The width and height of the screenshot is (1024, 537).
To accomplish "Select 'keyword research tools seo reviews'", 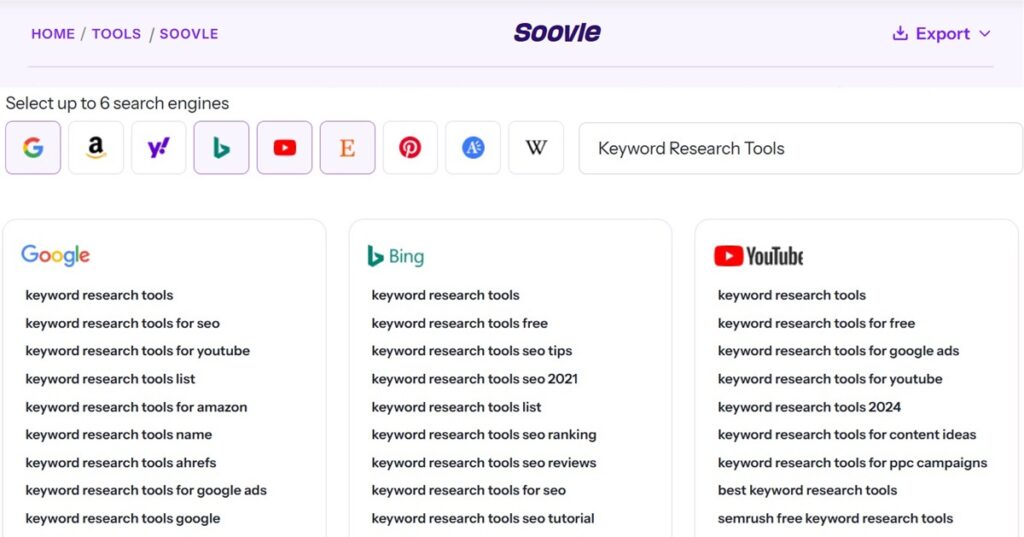I will click(484, 463).
